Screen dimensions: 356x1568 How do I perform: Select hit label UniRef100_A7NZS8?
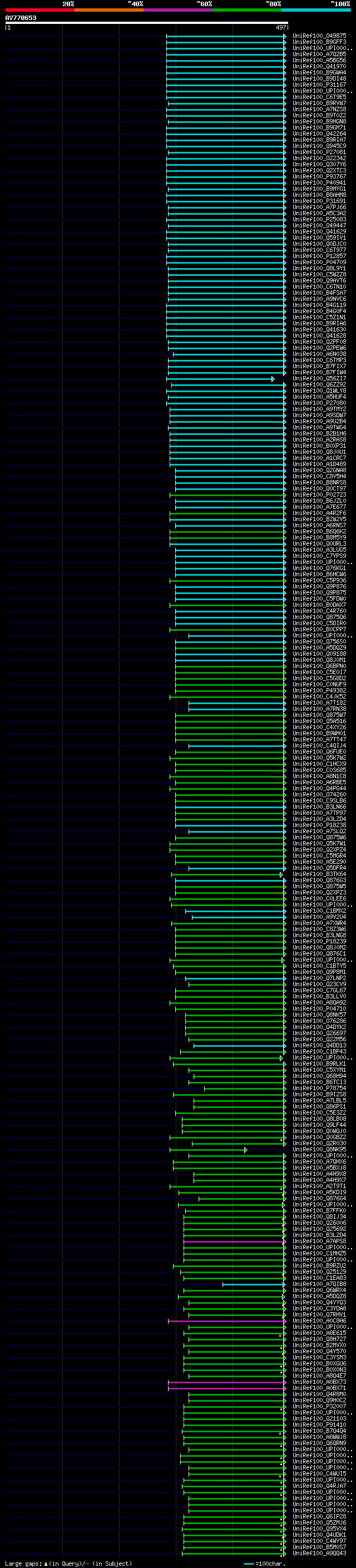(319, 109)
